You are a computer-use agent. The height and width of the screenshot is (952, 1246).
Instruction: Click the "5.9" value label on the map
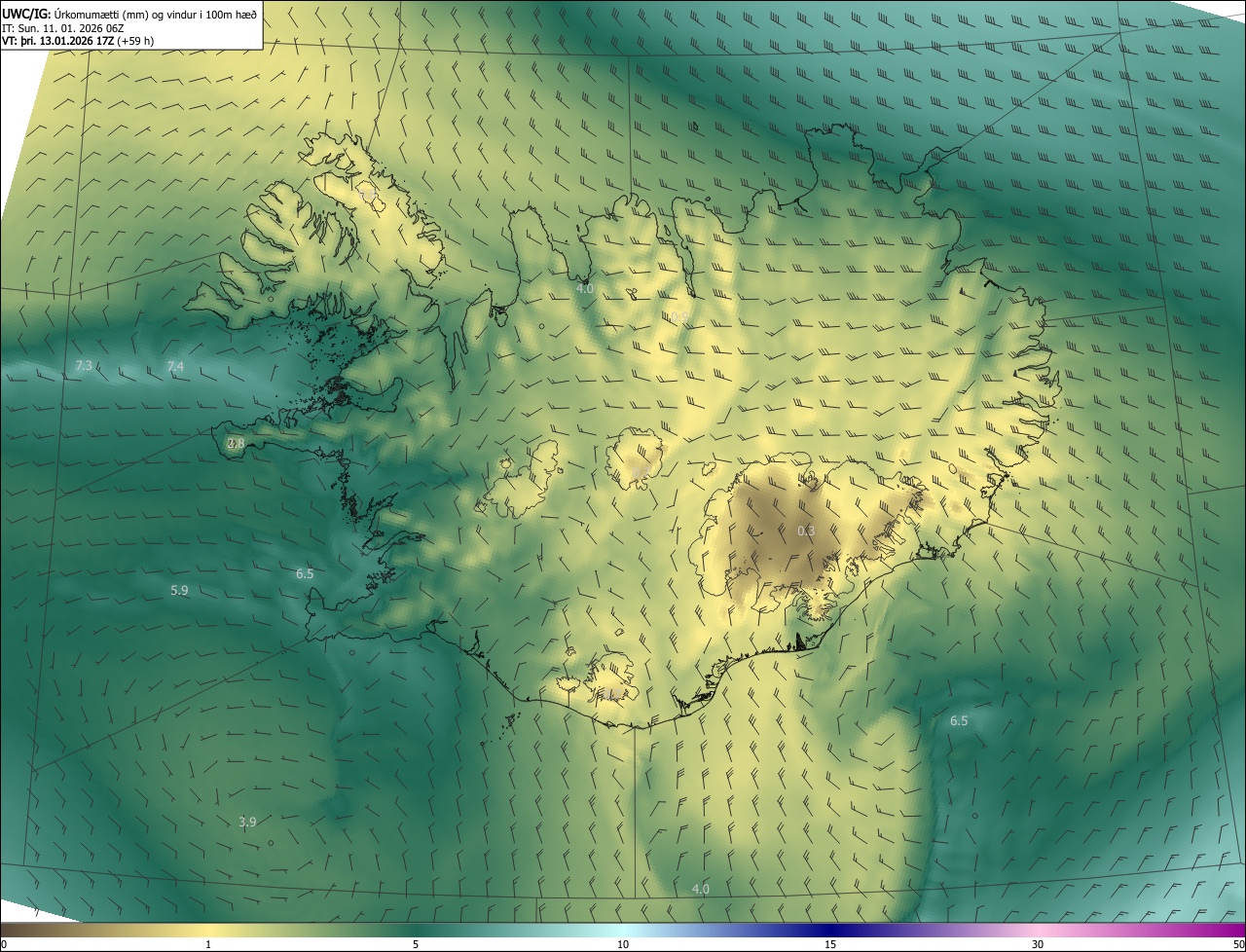click(x=179, y=591)
